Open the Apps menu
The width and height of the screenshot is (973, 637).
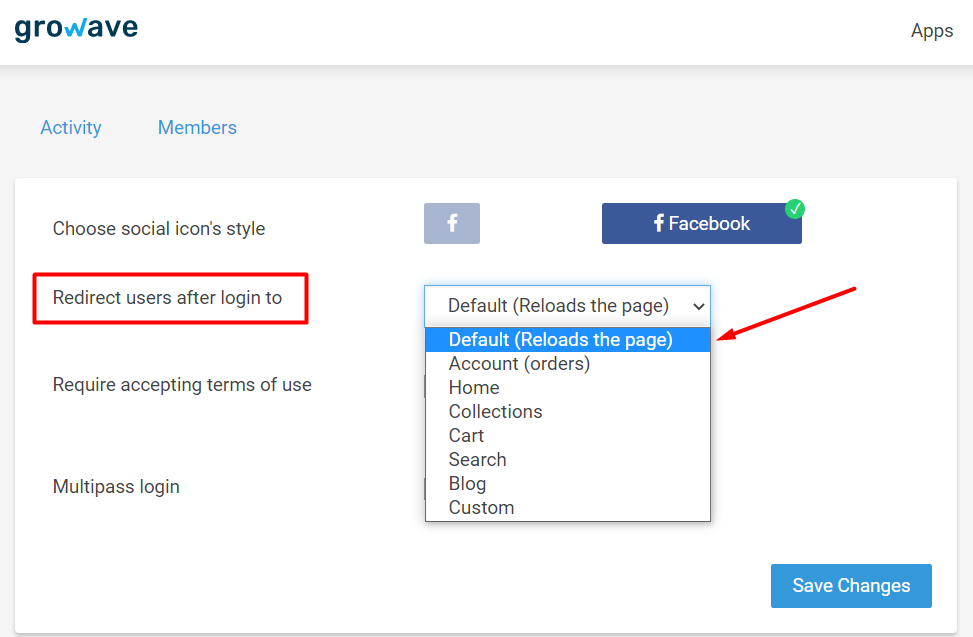[931, 30]
